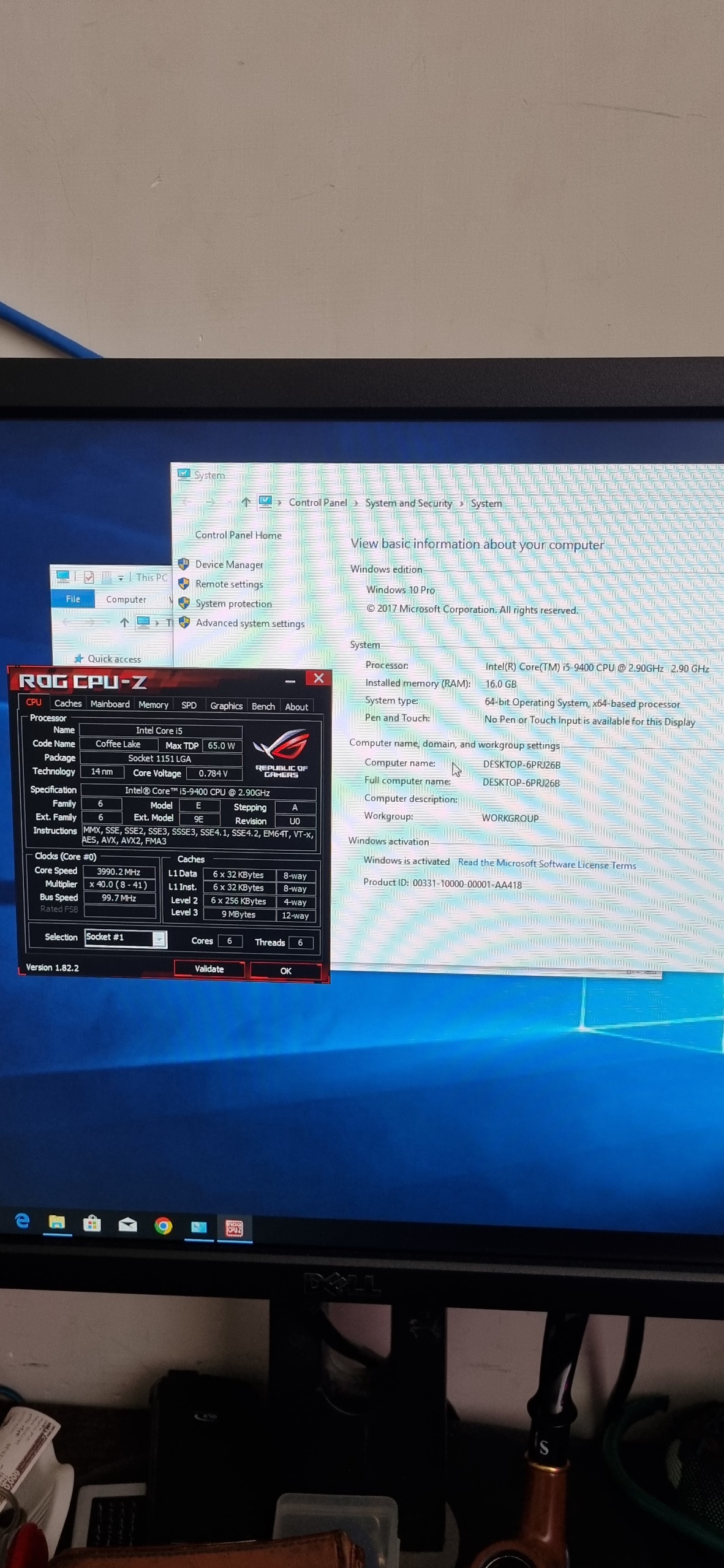This screenshot has width=724, height=1568.
Task: Open Google Chrome from the taskbar
Action: (163, 1226)
